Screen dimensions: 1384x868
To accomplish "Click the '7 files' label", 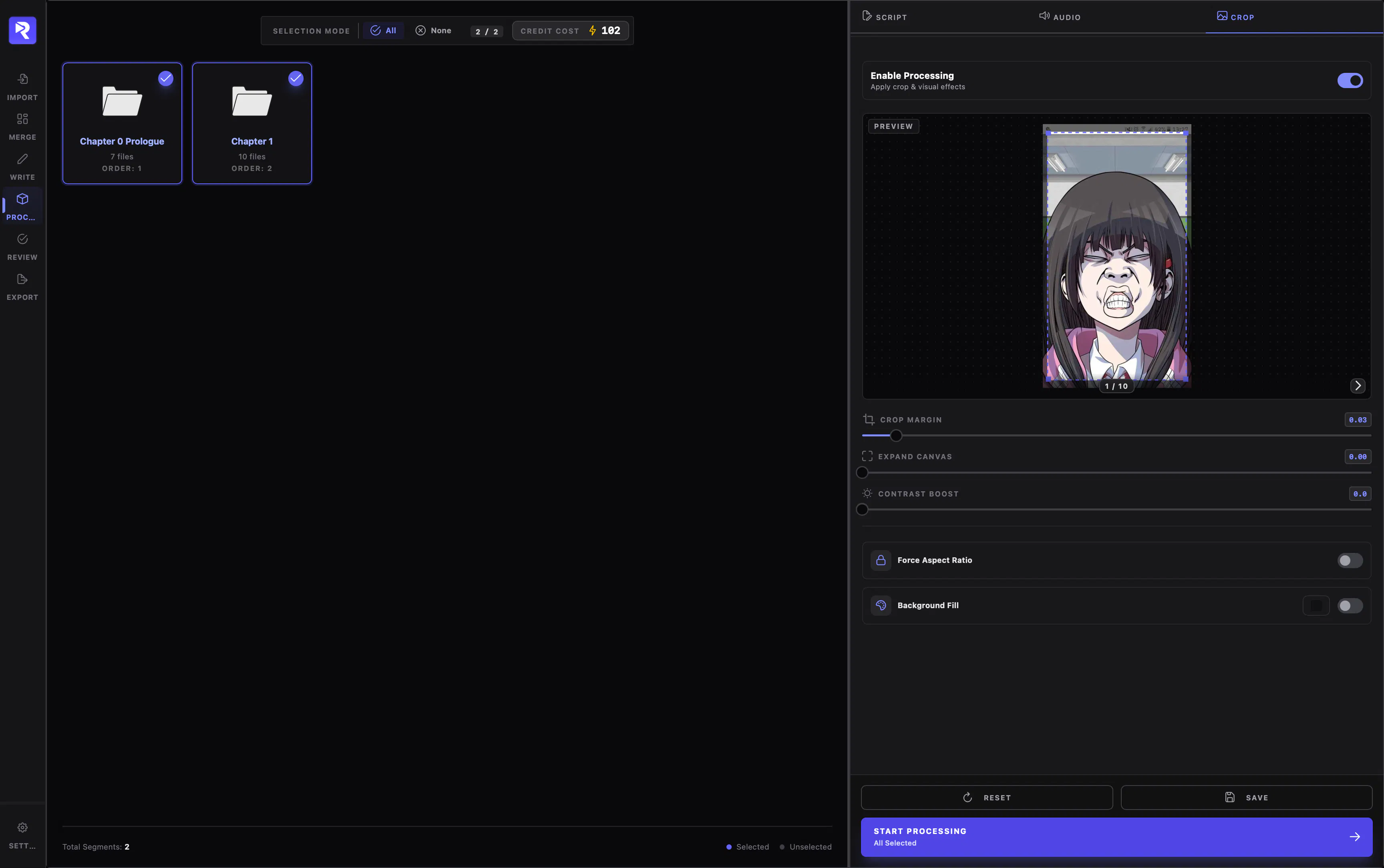I will [x=122, y=157].
